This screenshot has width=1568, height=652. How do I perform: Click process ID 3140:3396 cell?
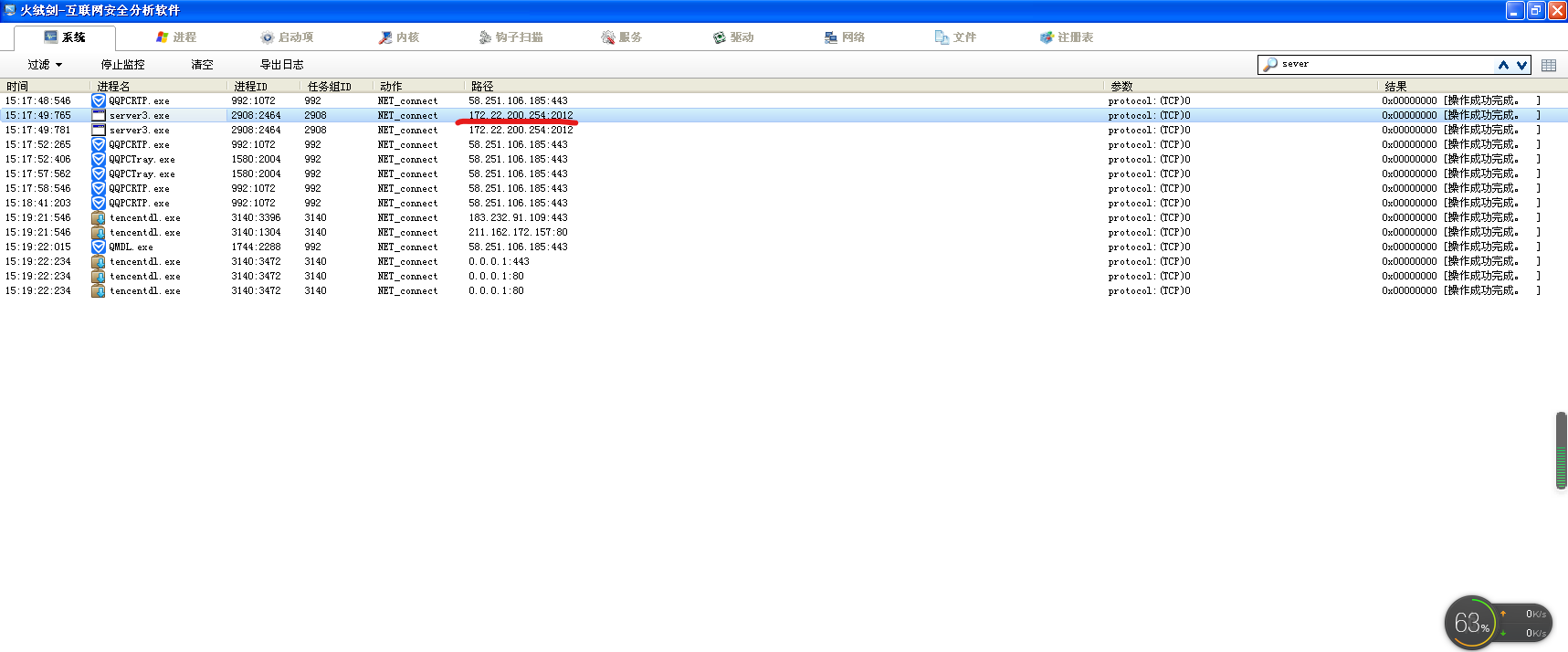click(x=256, y=217)
